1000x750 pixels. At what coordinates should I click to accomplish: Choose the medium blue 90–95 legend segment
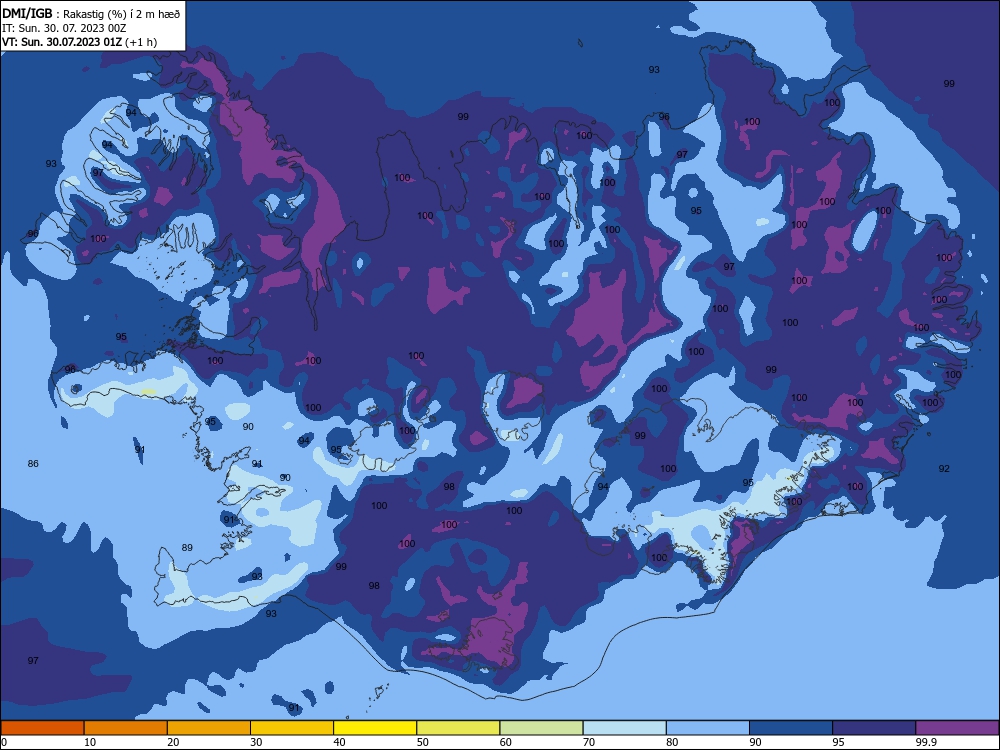791,728
